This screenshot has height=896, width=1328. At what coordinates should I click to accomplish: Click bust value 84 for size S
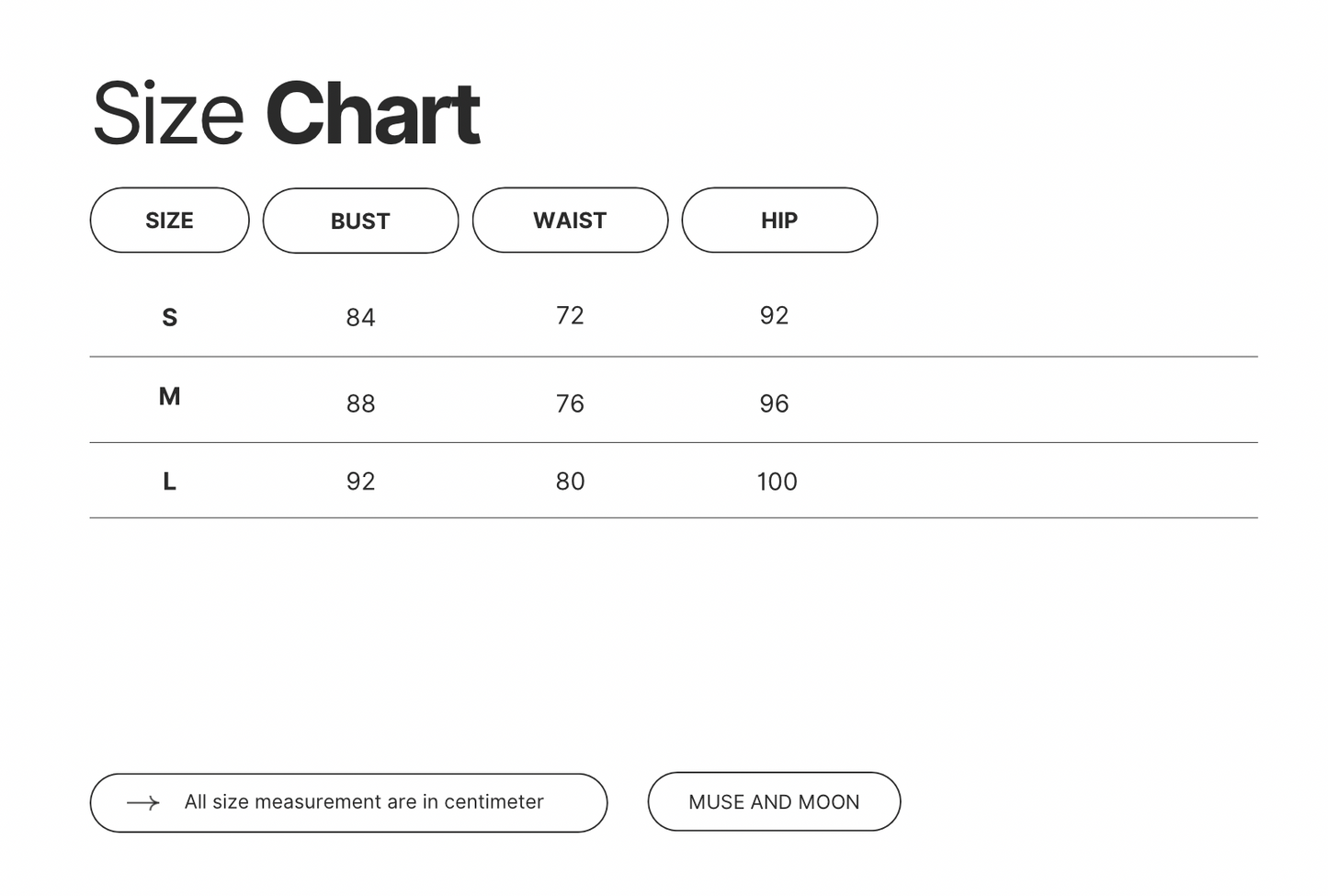pyautogui.click(x=360, y=318)
